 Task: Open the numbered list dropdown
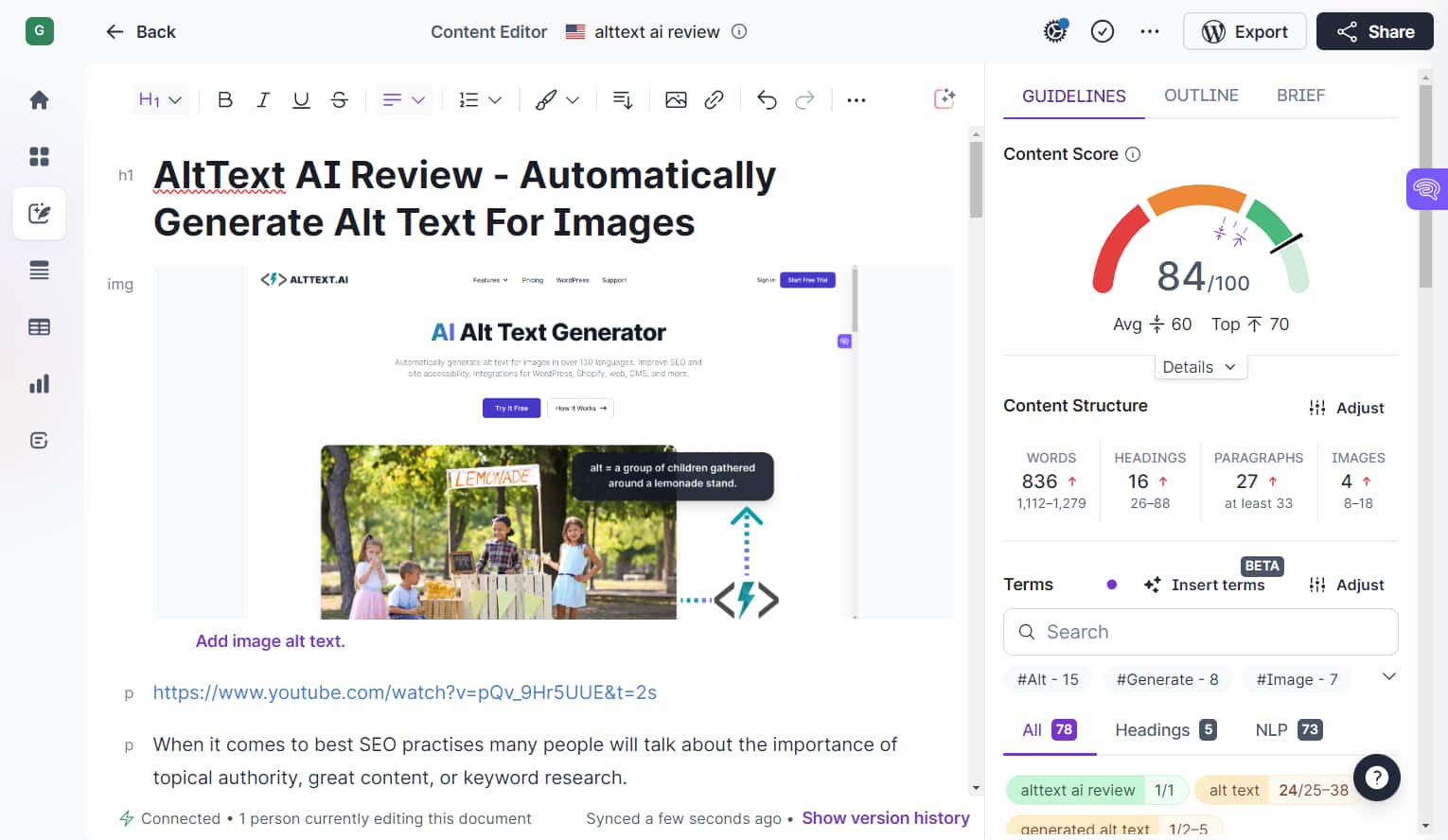[480, 99]
